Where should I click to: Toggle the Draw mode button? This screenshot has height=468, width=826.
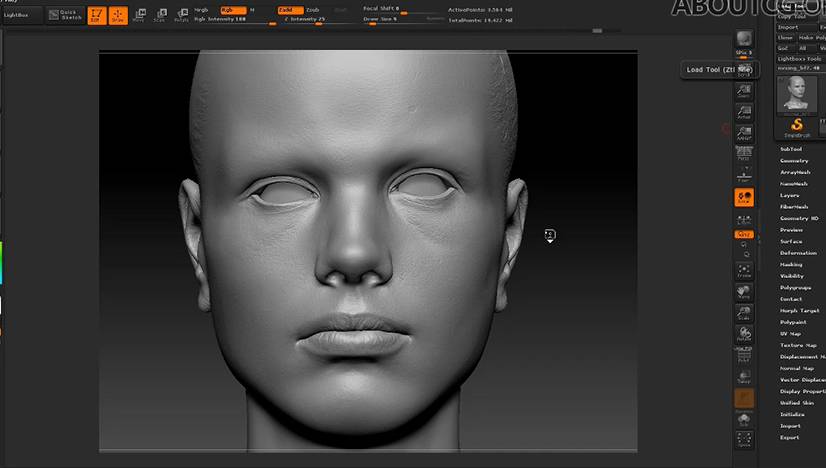(118, 15)
